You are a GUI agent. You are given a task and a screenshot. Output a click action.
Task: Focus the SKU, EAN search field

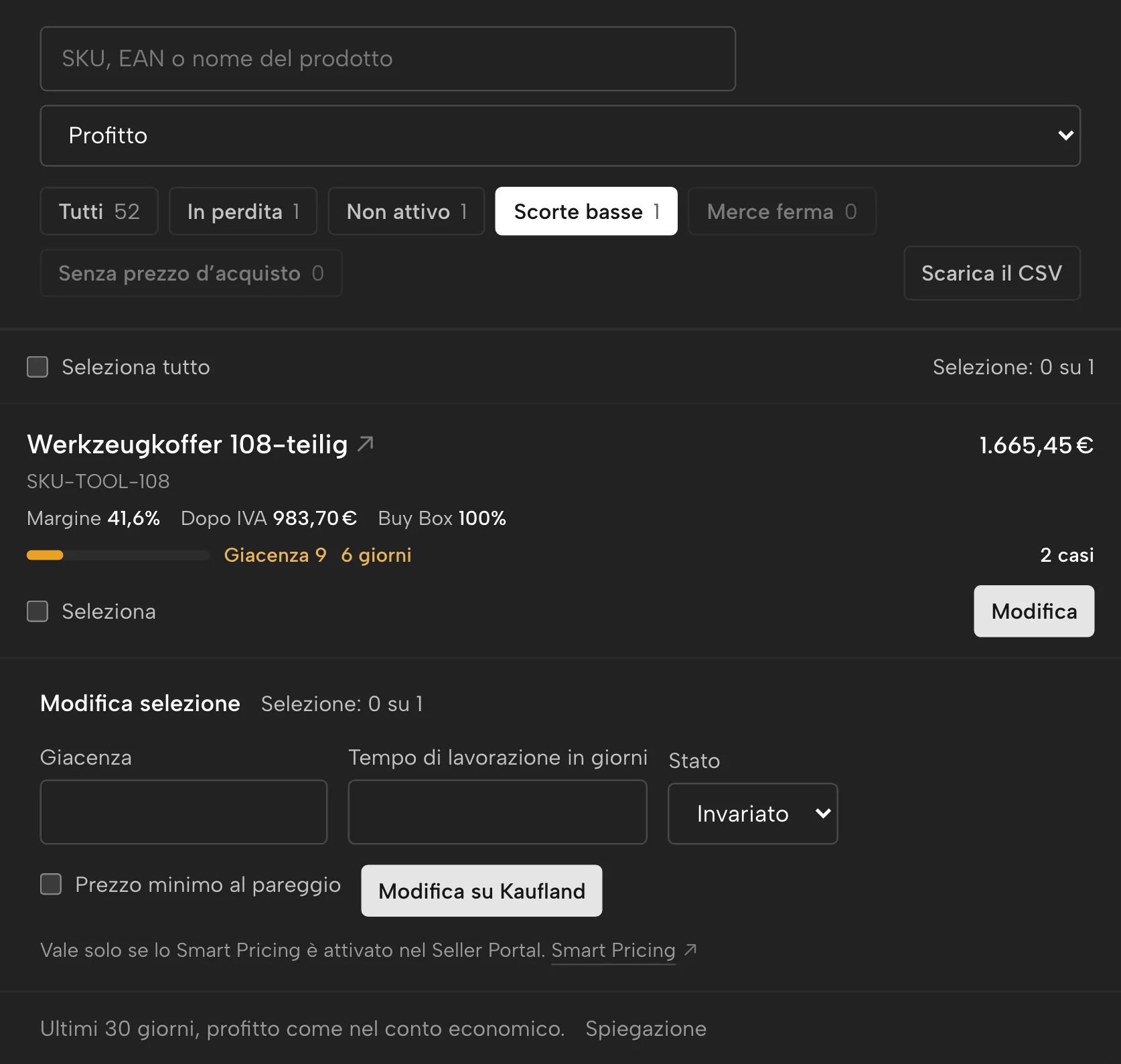click(388, 59)
